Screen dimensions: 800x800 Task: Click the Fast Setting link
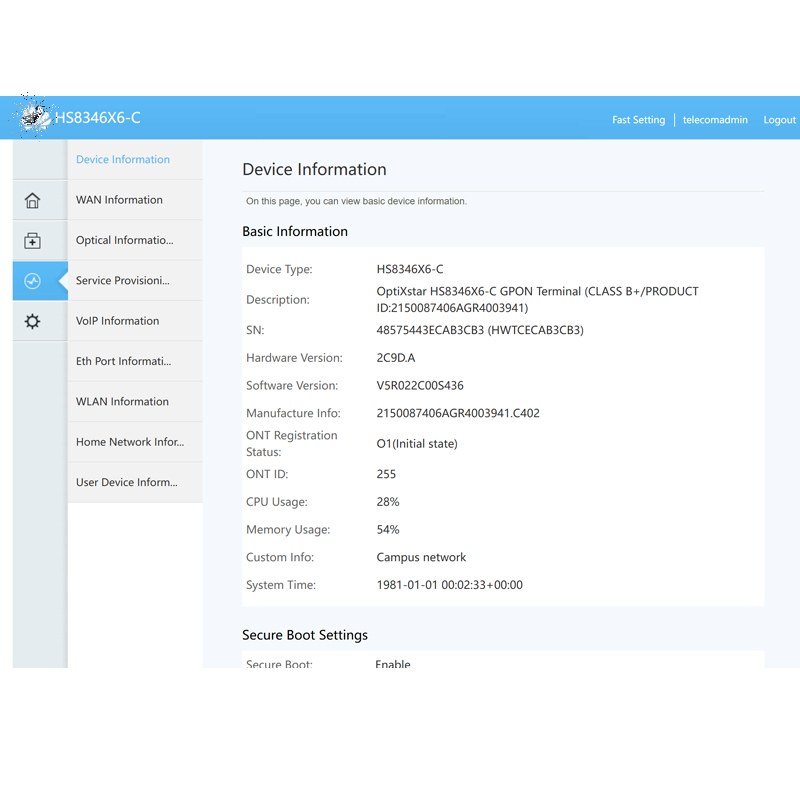click(x=638, y=120)
